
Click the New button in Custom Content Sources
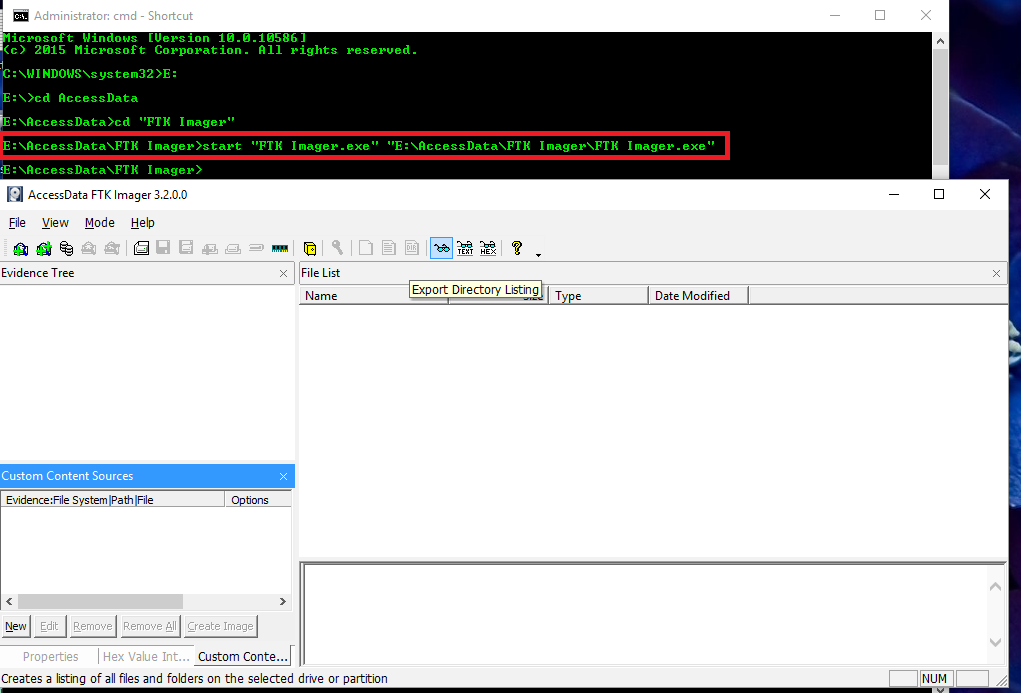coord(15,625)
